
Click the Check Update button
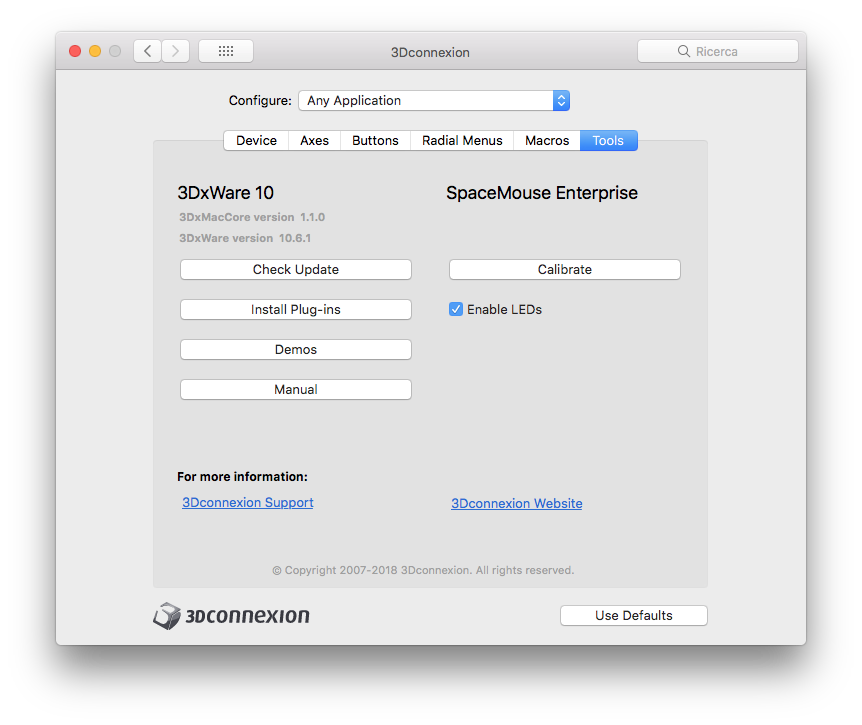tap(296, 269)
